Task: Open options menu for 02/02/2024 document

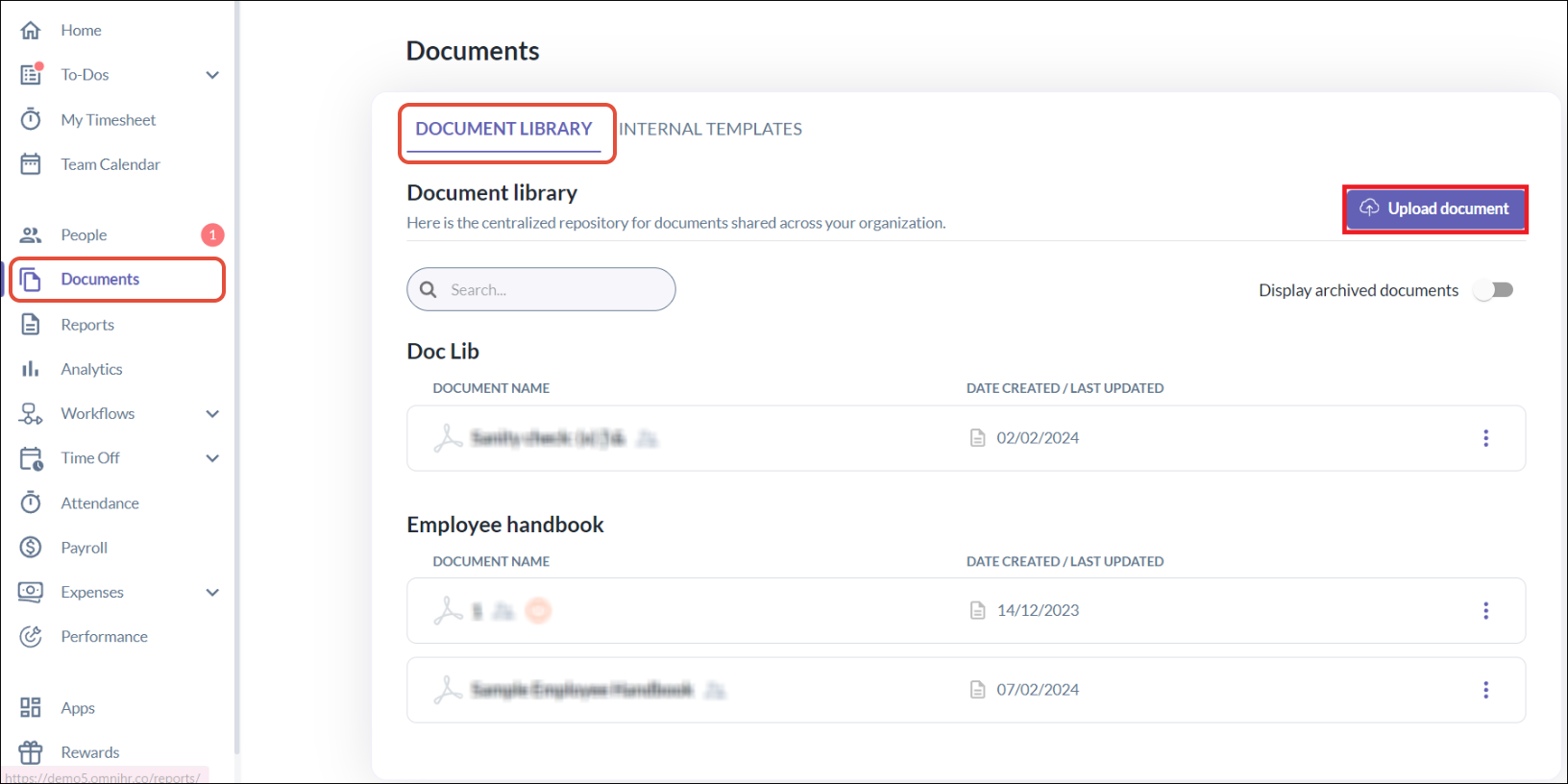Action: [x=1485, y=438]
